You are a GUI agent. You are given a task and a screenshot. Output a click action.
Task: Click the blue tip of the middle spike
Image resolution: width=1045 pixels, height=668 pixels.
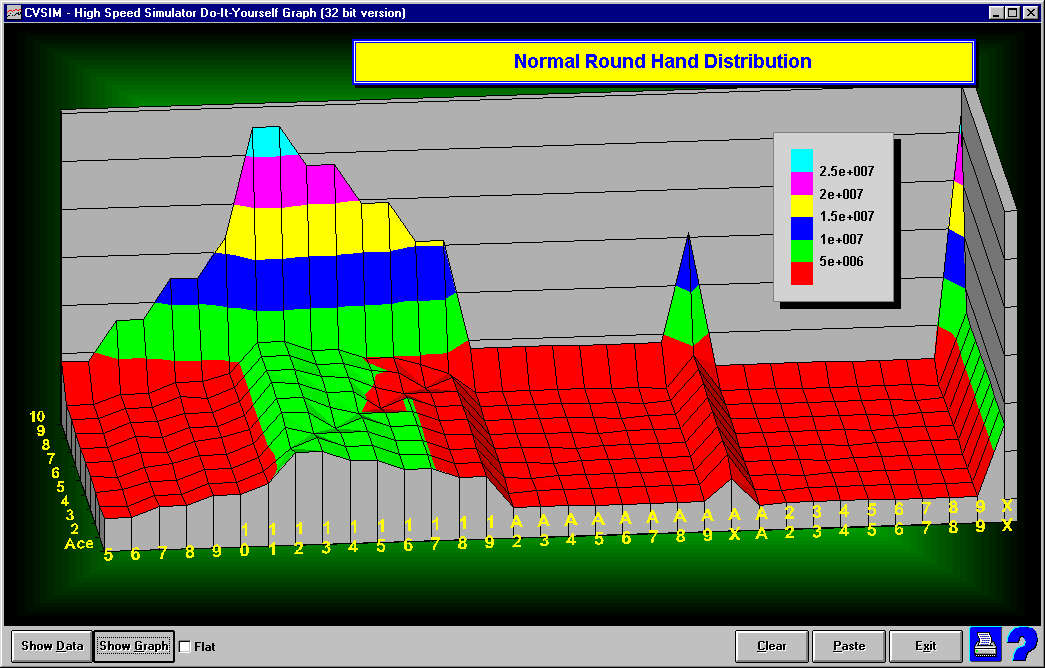point(687,267)
